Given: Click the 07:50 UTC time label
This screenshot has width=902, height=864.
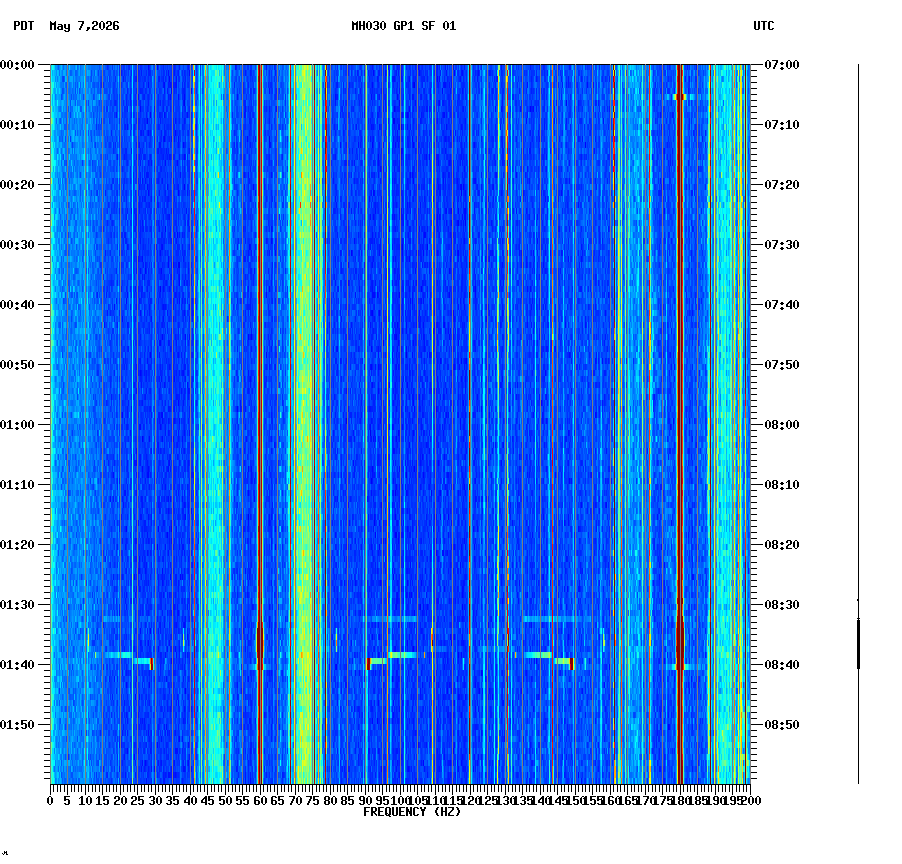Looking at the screenshot, I should [x=782, y=365].
